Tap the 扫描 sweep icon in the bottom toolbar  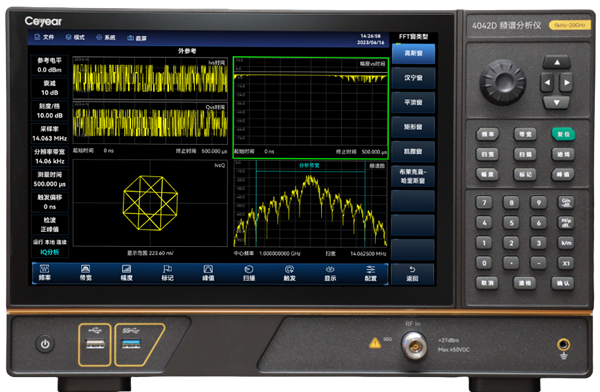point(249,269)
